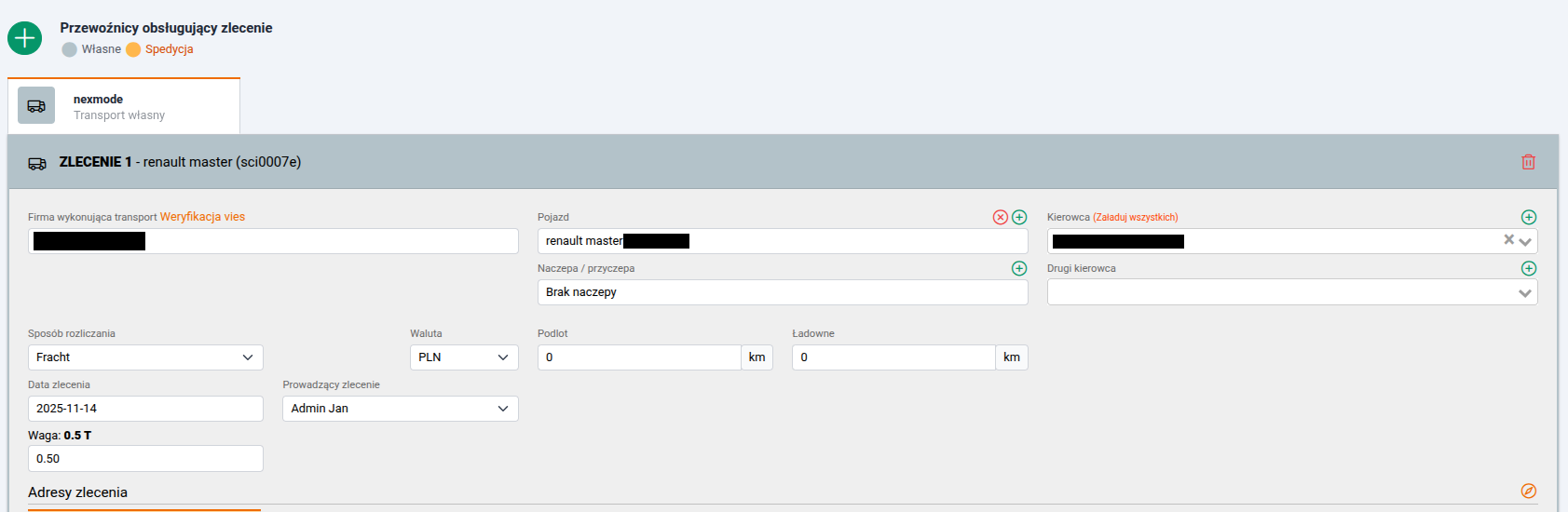The width and height of the screenshot is (1568, 512).
Task: Add trailer via Naczepa plus icon
Action: 1019,268
